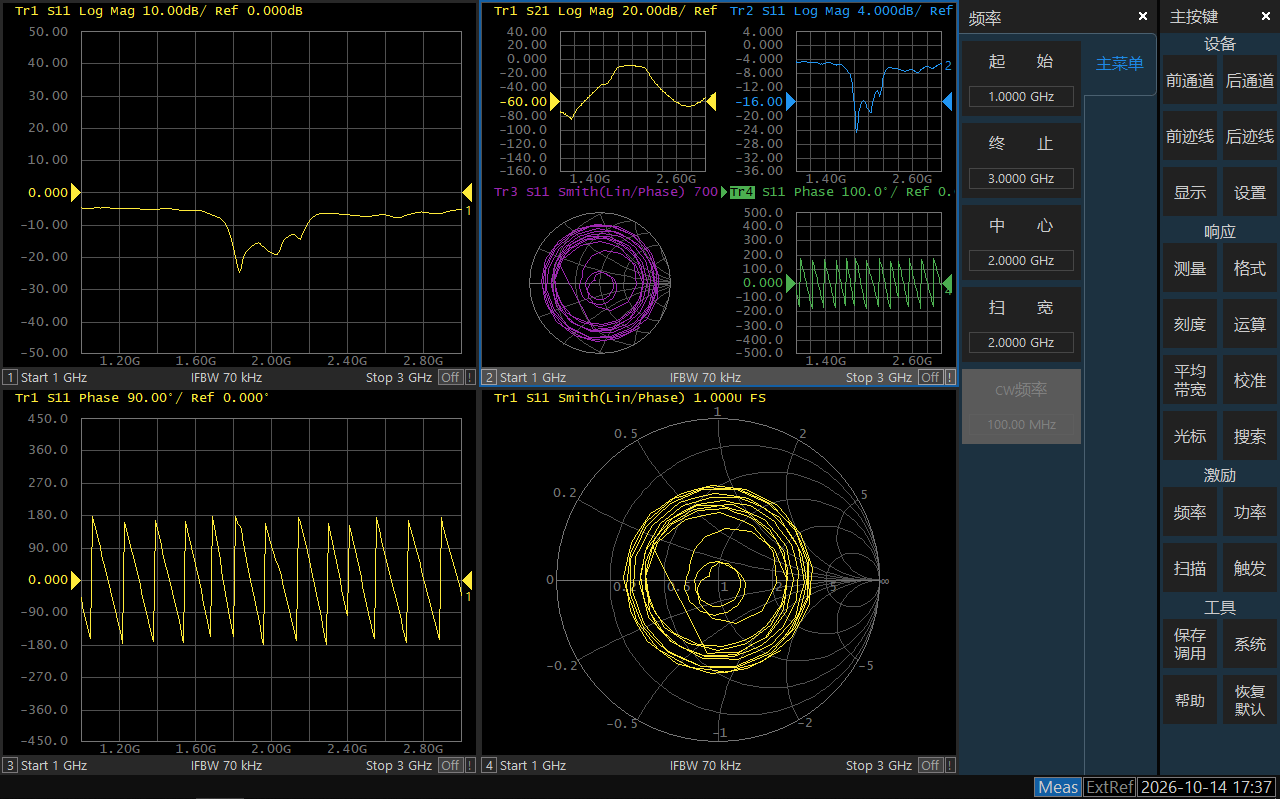Open the 频率 key under 激励
Viewport: 1280px width, 799px height.
tap(1190, 513)
